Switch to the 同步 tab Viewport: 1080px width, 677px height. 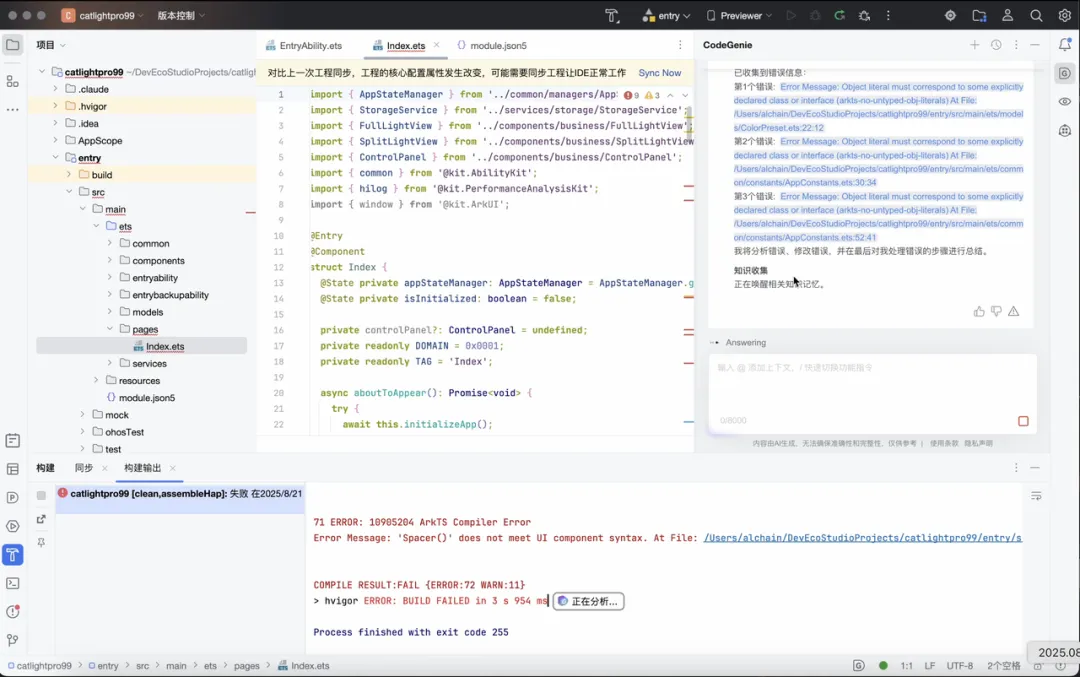(x=84, y=468)
